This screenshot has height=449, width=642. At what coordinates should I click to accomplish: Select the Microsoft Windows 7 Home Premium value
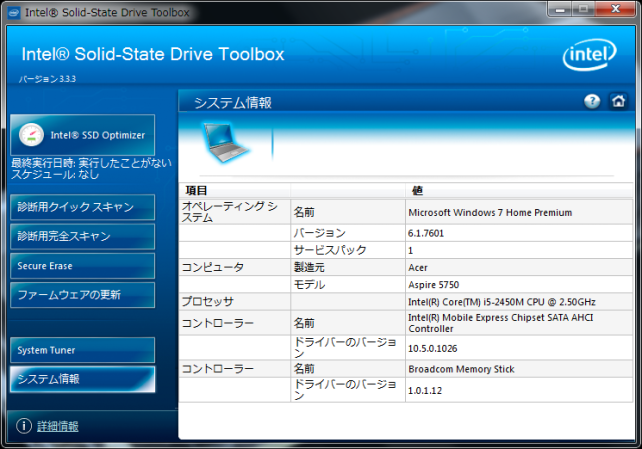pyautogui.click(x=490, y=212)
